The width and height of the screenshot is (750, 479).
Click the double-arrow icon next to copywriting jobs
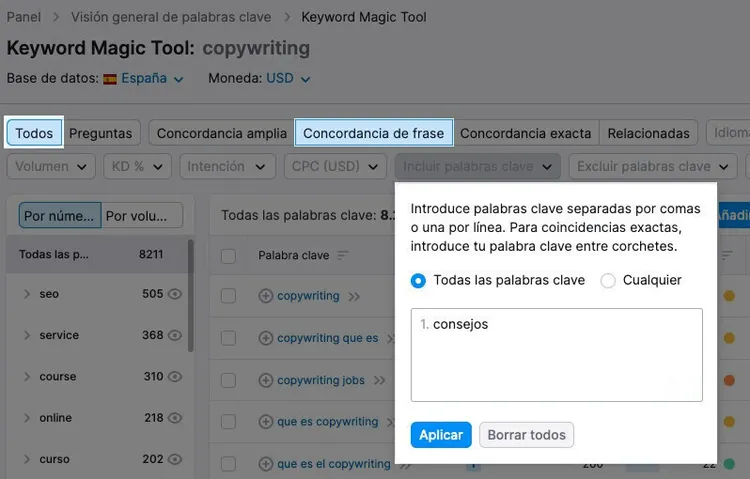click(x=379, y=380)
